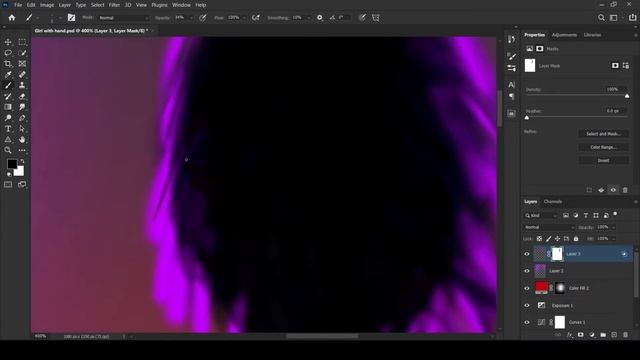Open layer blend mode Normal dropdown
This screenshot has width=640, height=360.
pos(549,227)
